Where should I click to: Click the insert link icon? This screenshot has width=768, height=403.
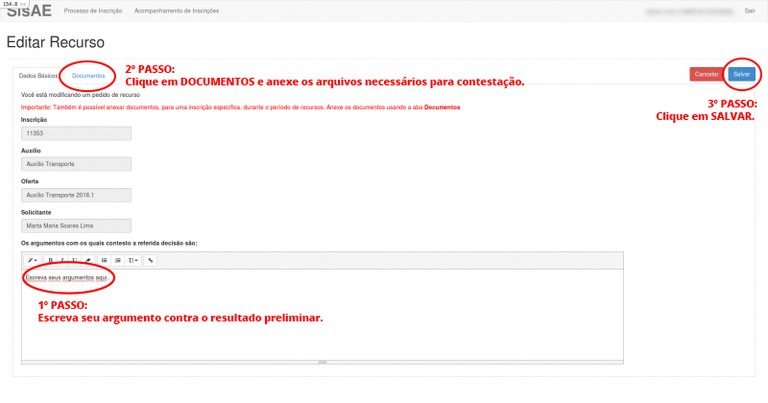tap(151, 260)
